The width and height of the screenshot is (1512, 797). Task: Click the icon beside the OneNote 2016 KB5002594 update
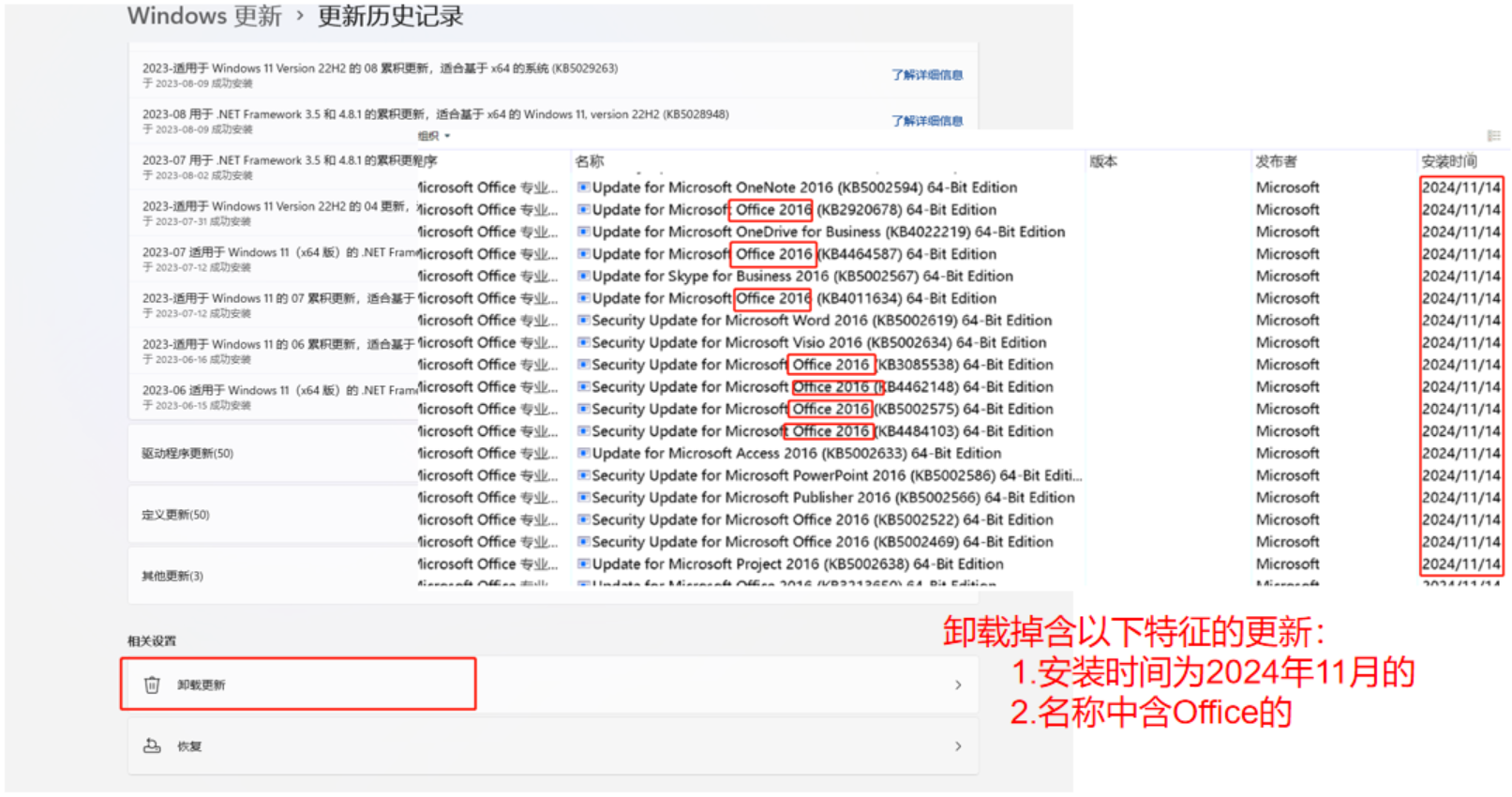tap(583, 188)
